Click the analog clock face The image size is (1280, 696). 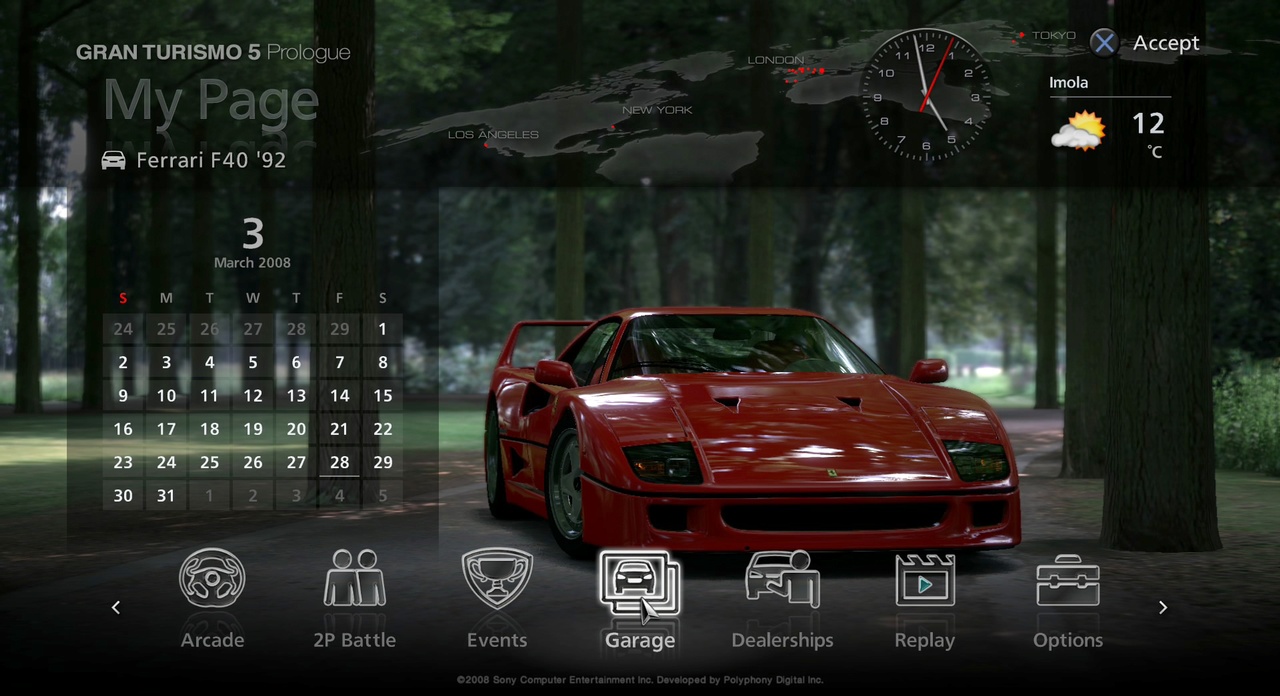pos(926,96)
